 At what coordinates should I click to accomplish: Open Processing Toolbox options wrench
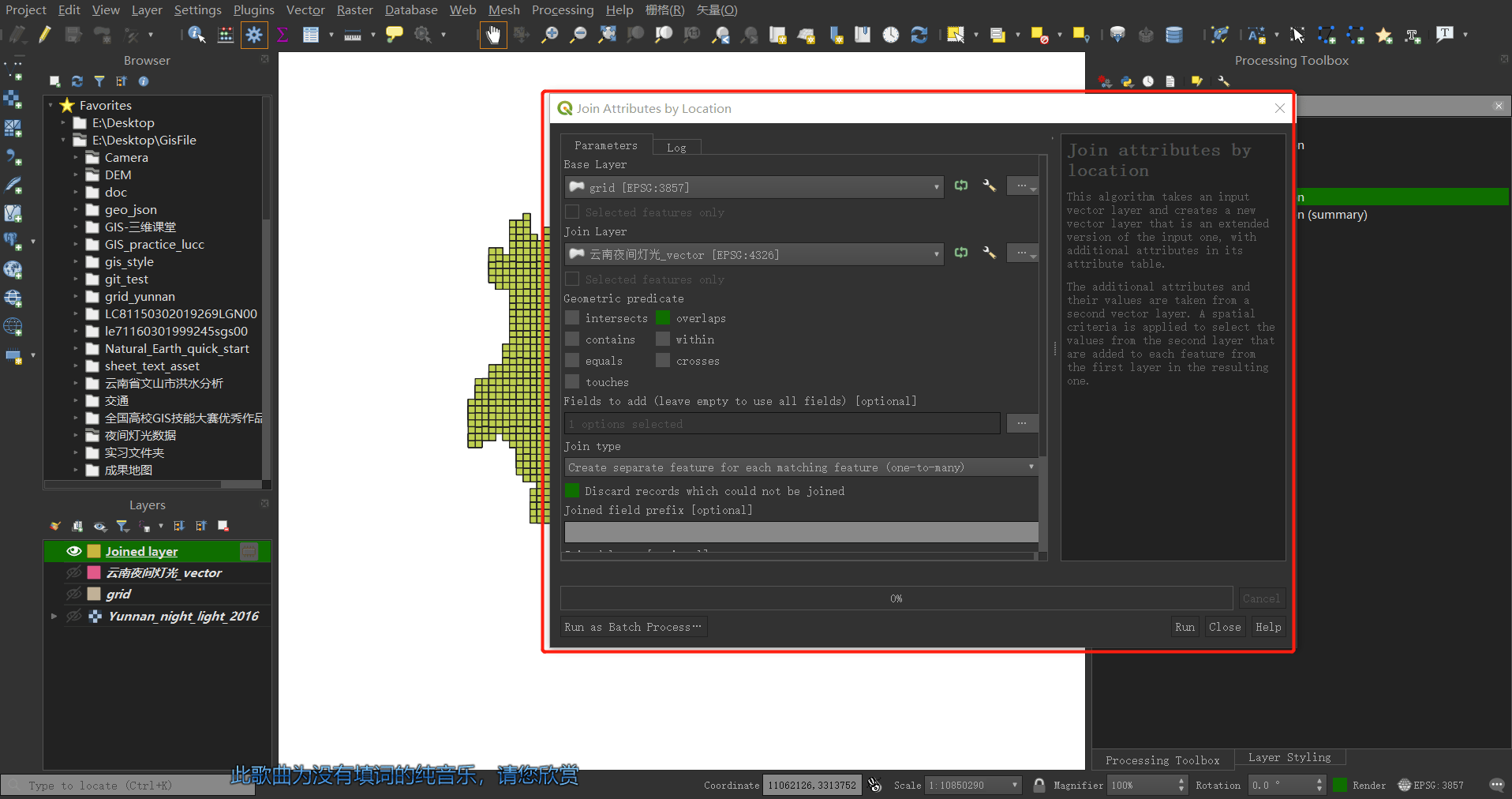click(x=1223, y=81)
